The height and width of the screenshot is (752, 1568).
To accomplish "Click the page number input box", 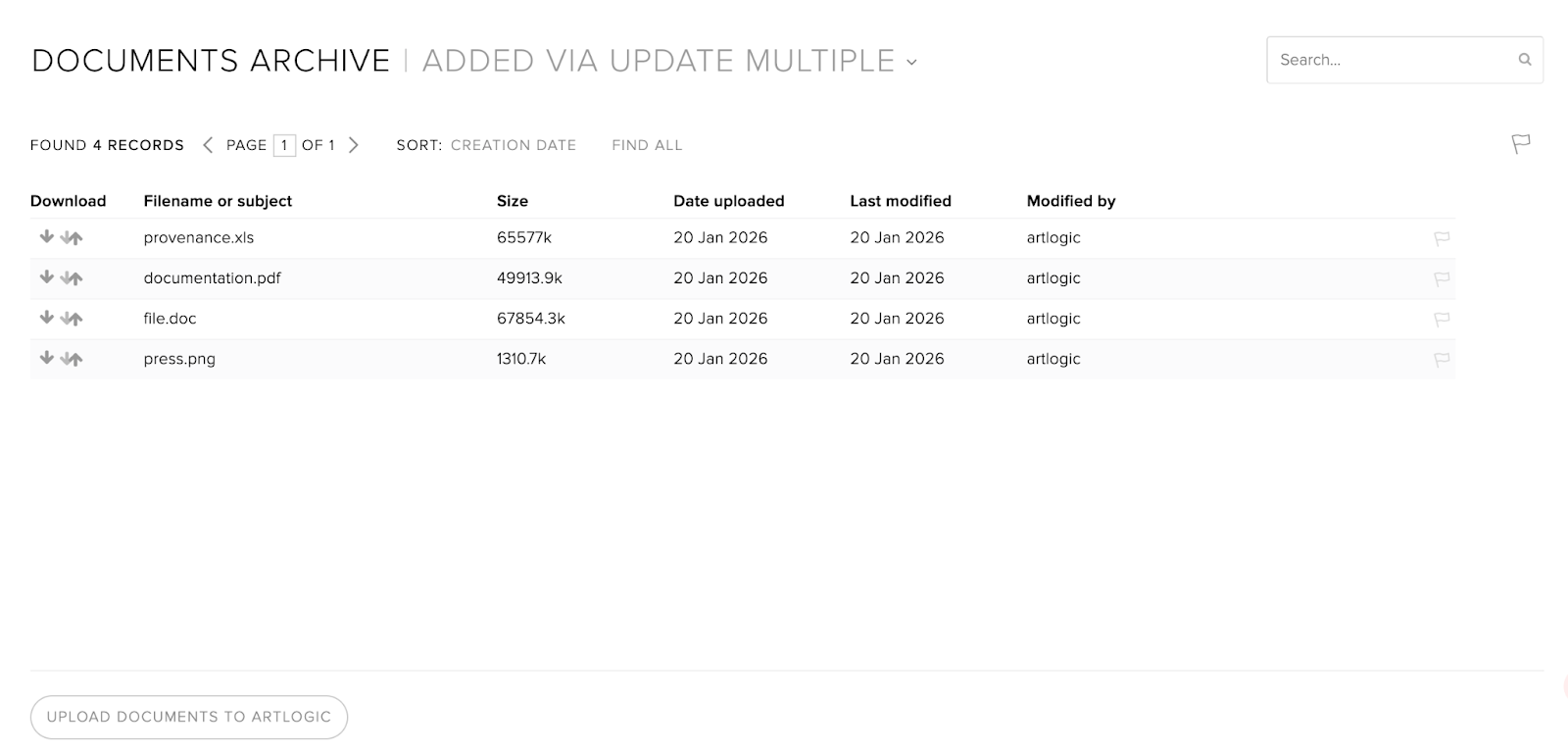I will (284, 145).
